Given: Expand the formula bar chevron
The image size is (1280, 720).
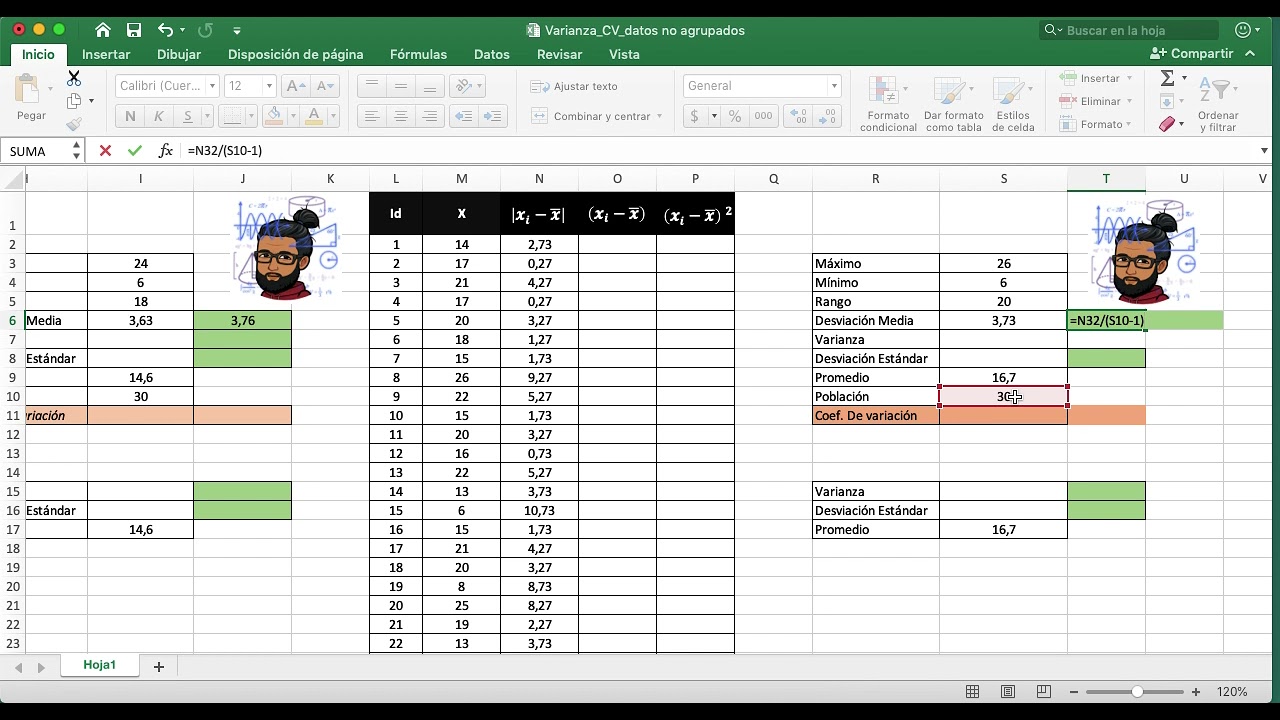Looking at the screenshot, I should click(1265, 151).
